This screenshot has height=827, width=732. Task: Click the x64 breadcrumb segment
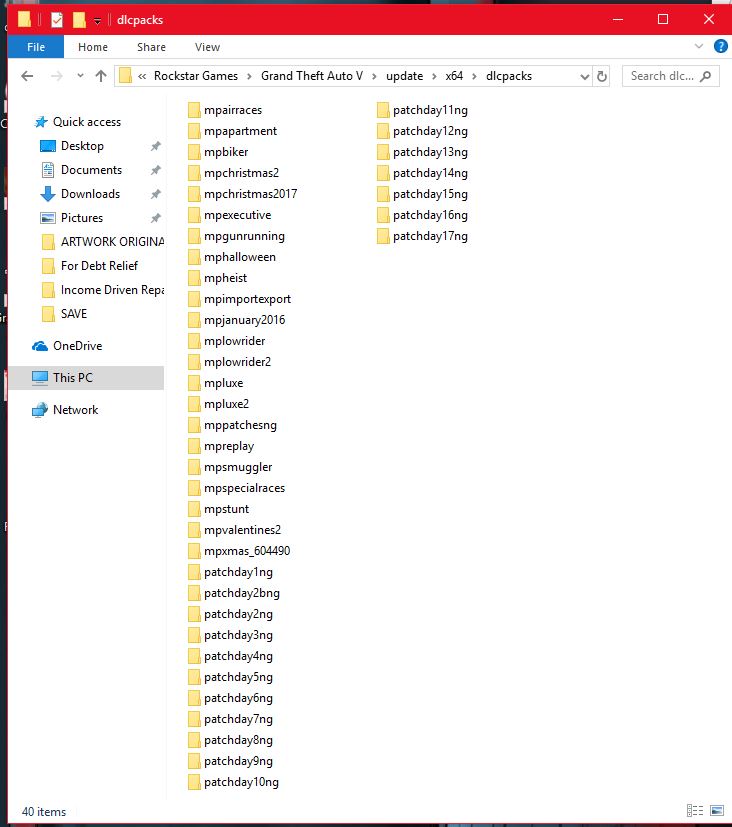[454, 76]
